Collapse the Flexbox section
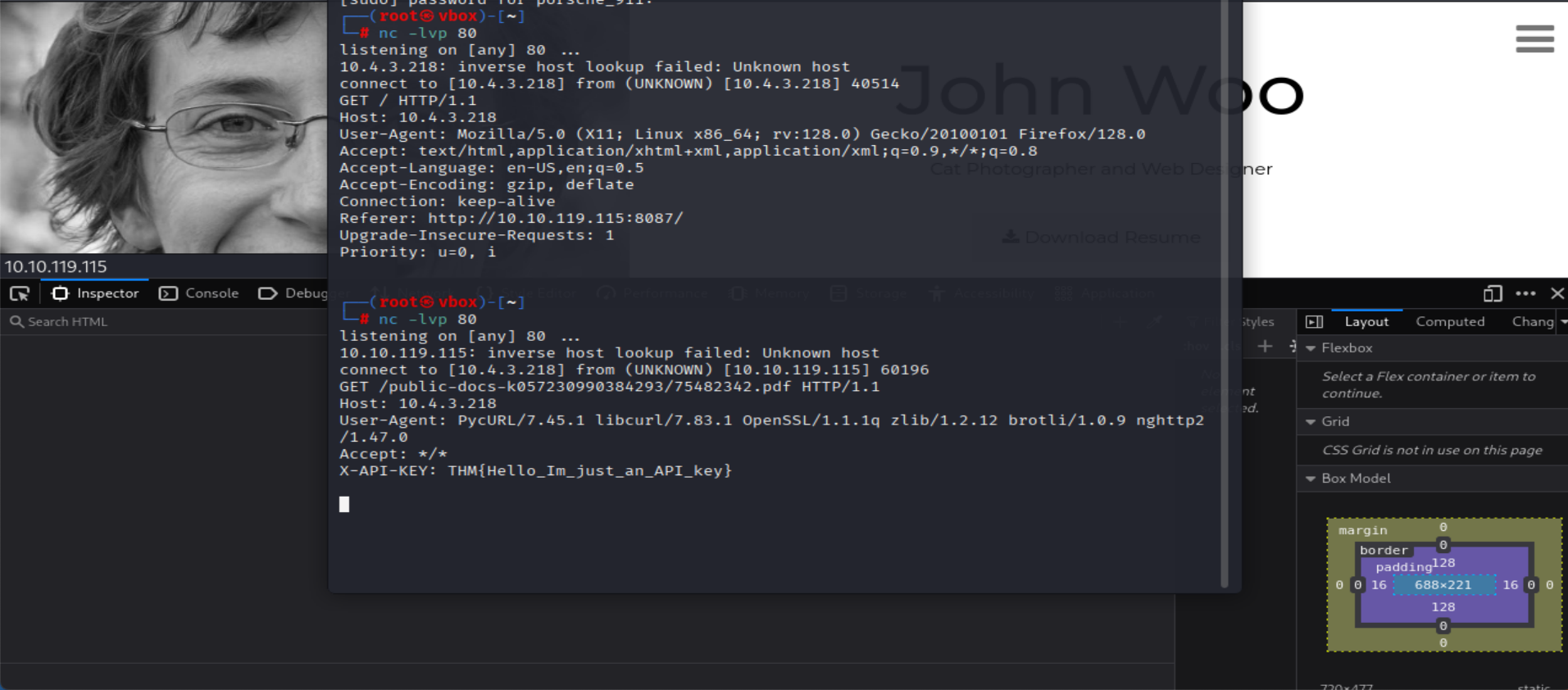This screenshot has height=690, width=1568. coord(1311,348)
